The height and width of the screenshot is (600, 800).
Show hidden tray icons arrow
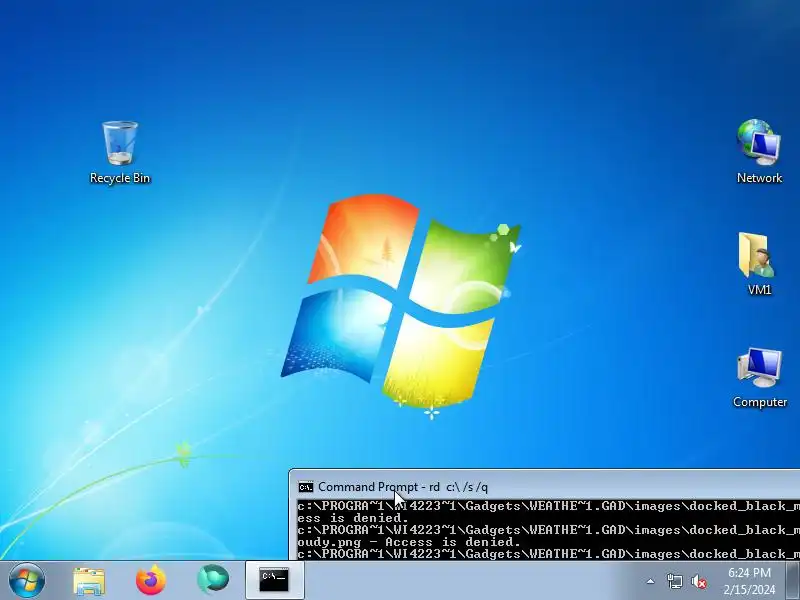[x=650, y=581]
